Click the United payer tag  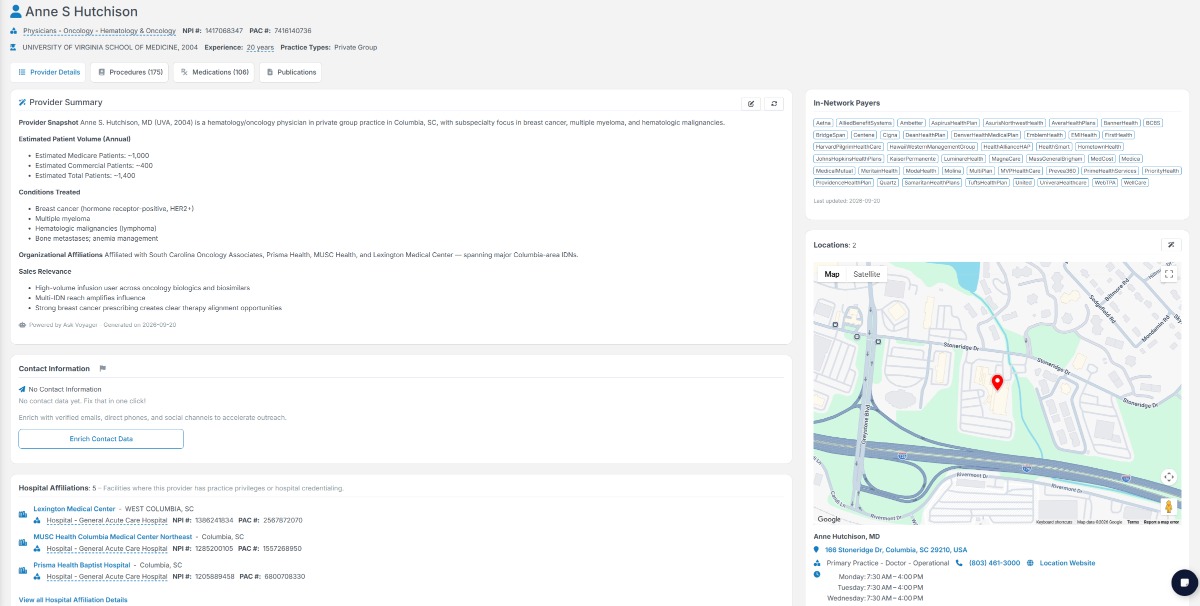(1023, 183)
